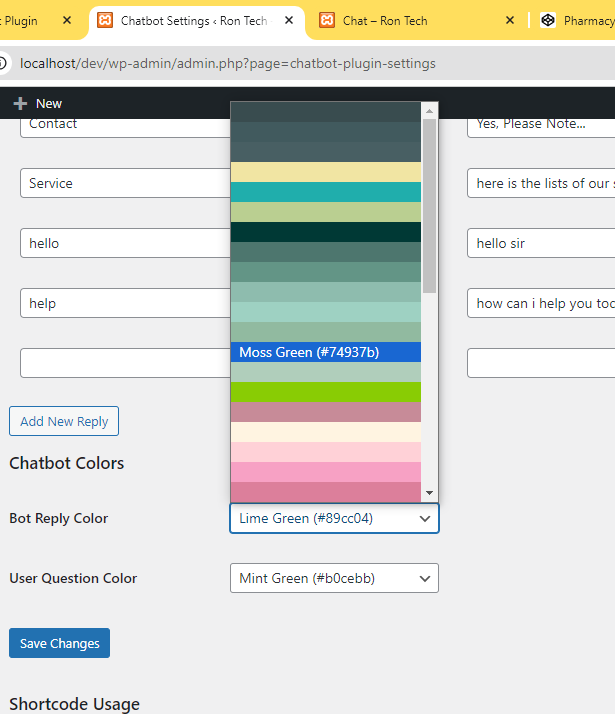The height and width of the screenshot is (714, 615).
Task: Click the plus icon beside New
Action: tap(20, 103)
